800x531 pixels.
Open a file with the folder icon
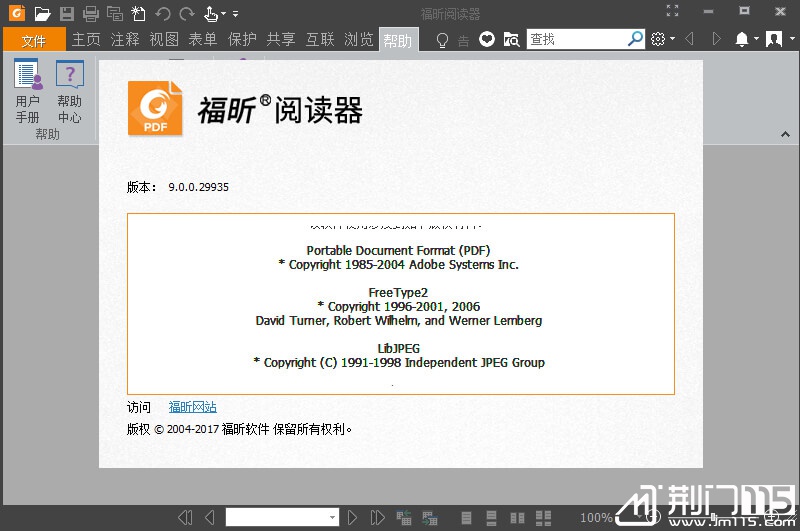(42, 14)
